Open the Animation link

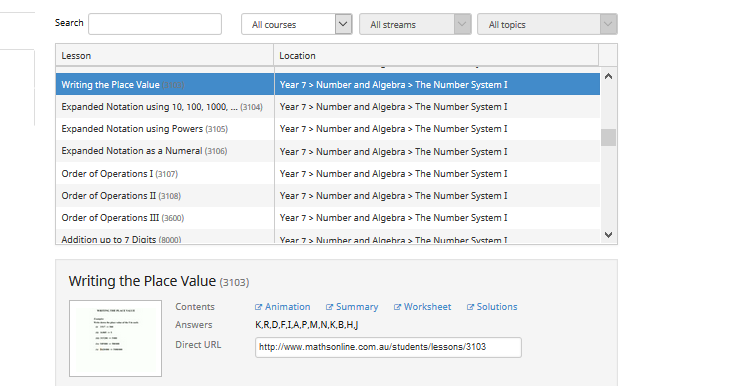click(283, 307)
